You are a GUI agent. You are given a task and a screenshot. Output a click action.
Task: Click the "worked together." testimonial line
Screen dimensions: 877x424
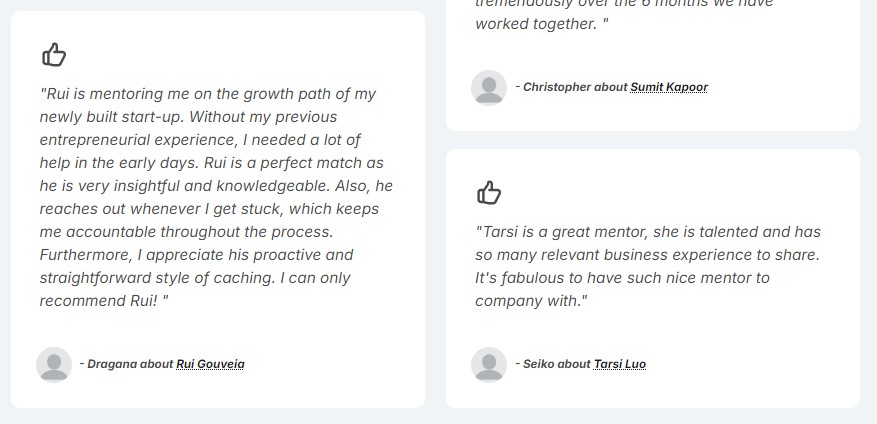(x=541, y=24)
